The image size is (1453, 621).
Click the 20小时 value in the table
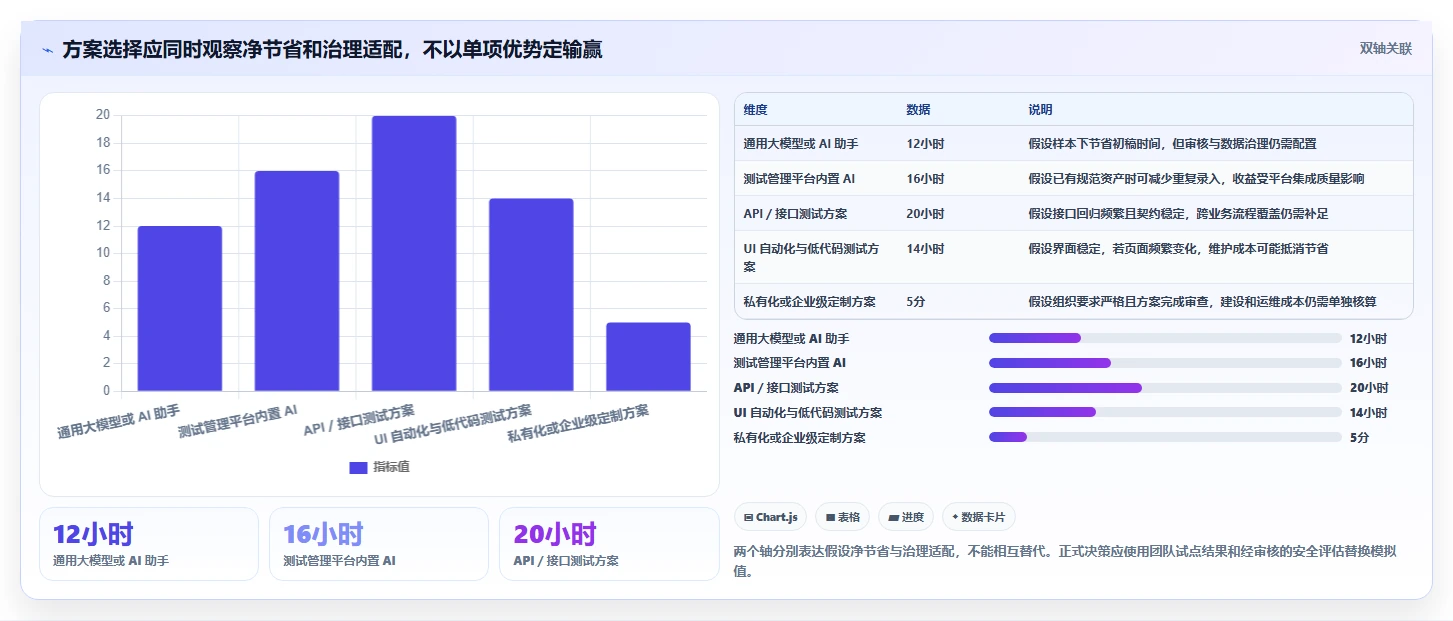(925, 214)
